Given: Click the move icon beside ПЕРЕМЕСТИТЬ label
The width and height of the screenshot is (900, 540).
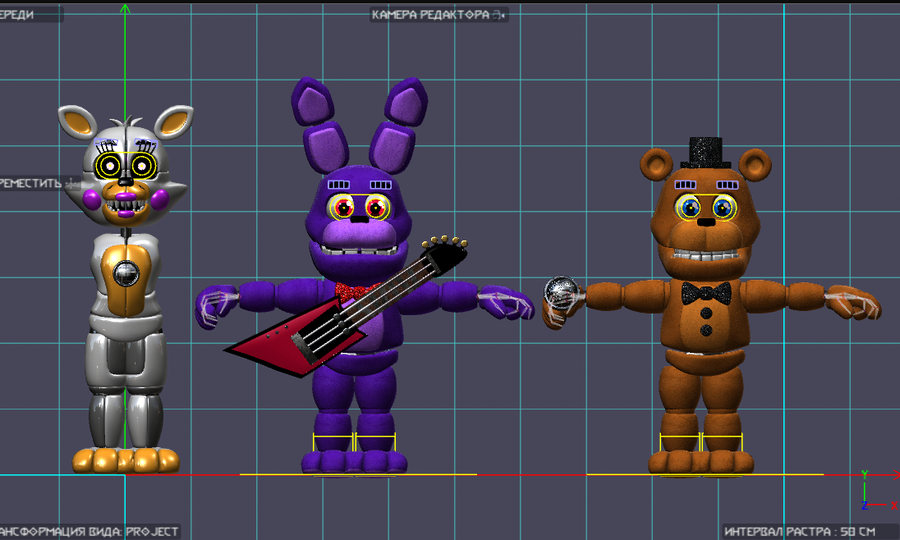Looking at the screenshot, I should (x=72, y=184).
